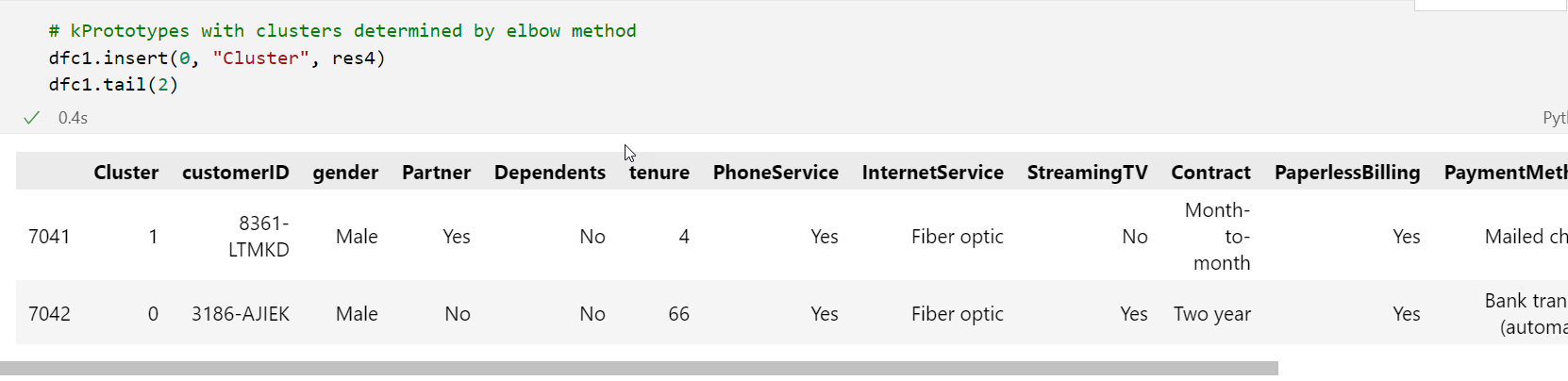
Task: Click the Month-to-month contract cell
Action: [1221, 237]
